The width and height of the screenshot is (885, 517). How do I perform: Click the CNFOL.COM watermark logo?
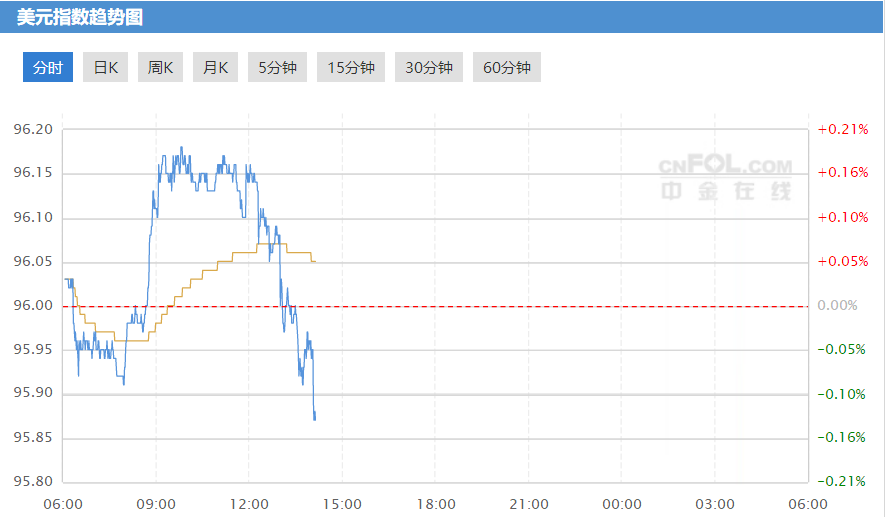pyautogui.click(x=725, y=167)
